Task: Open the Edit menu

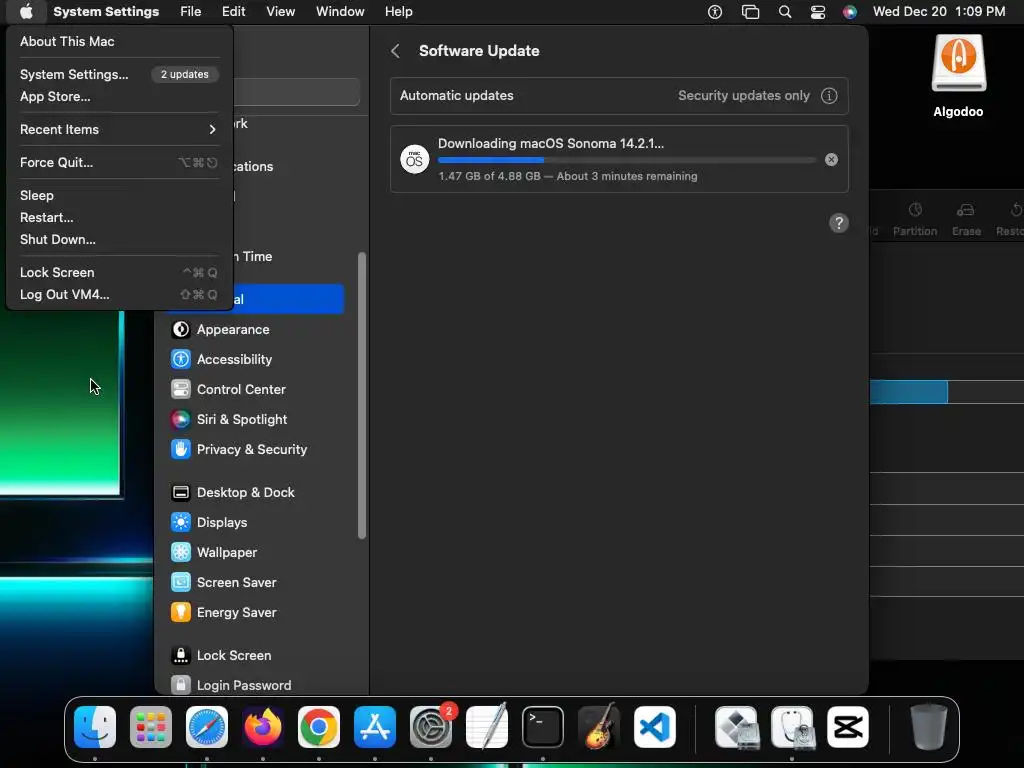Action: [x=233, y=12]
